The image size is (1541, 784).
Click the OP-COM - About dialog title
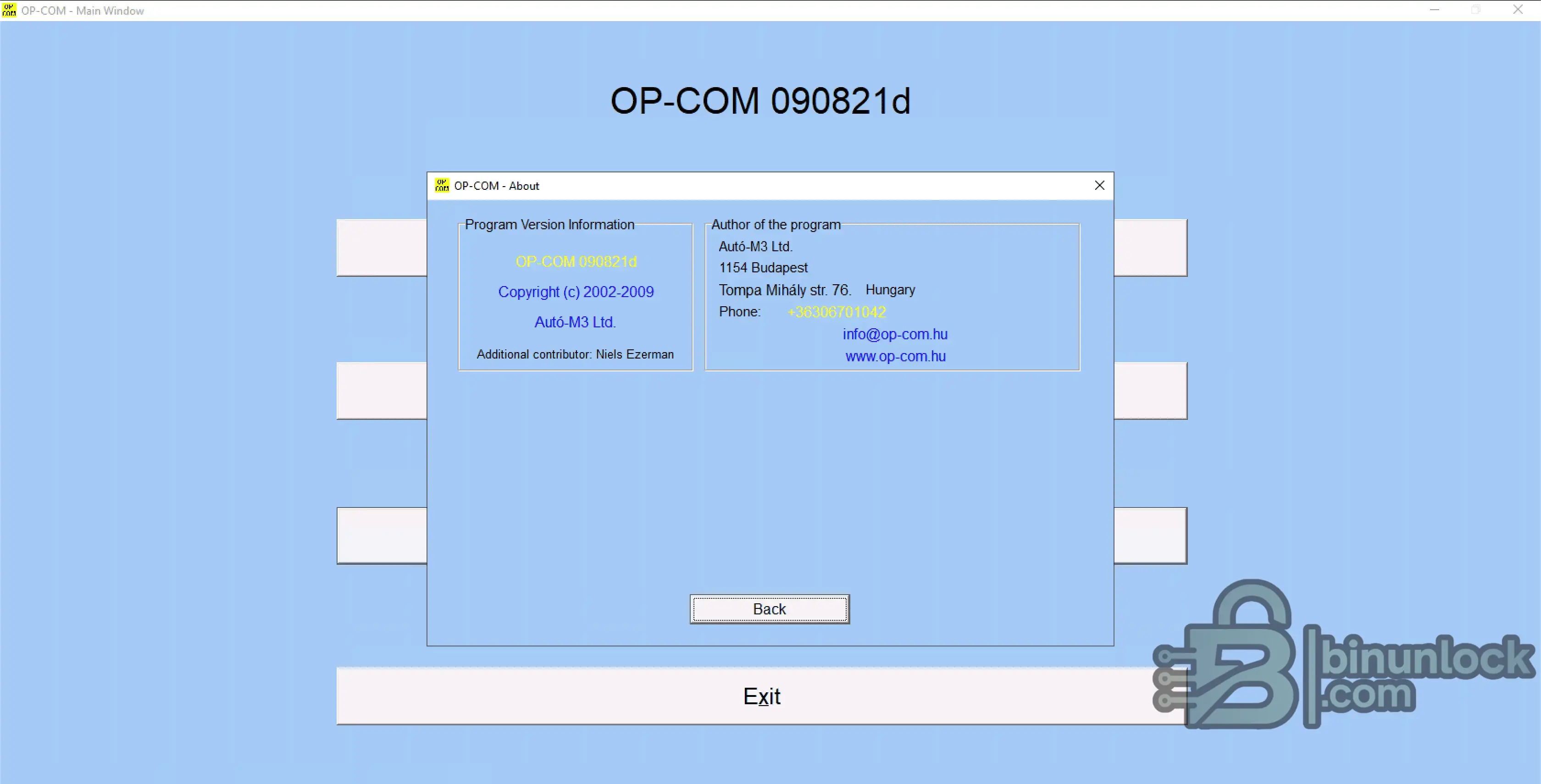pyautogui.click(x=497, y=186)
